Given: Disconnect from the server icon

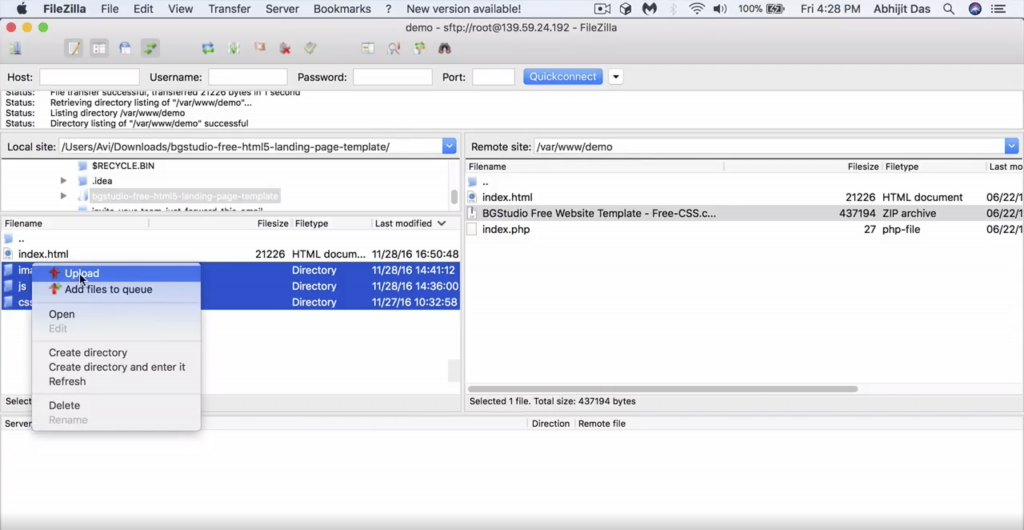Looking at the screenshot, I should click(x=285, y=48).
